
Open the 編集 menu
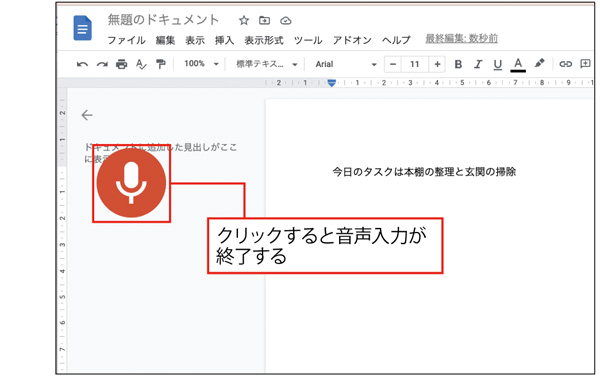pyautogui.click(x=165, y=40)
